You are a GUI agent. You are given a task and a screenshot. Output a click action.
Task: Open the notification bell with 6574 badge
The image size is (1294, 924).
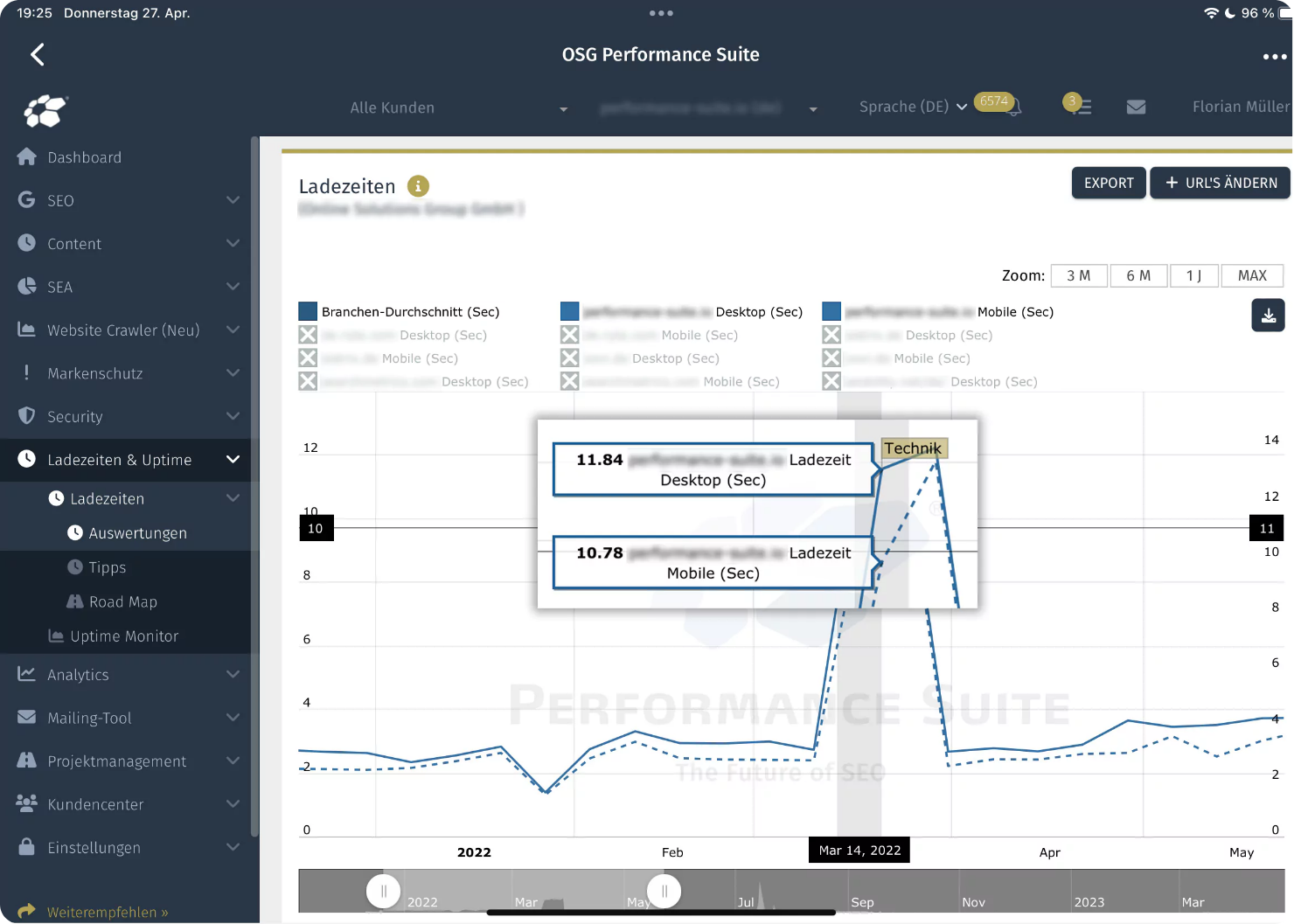[1012, 108]
